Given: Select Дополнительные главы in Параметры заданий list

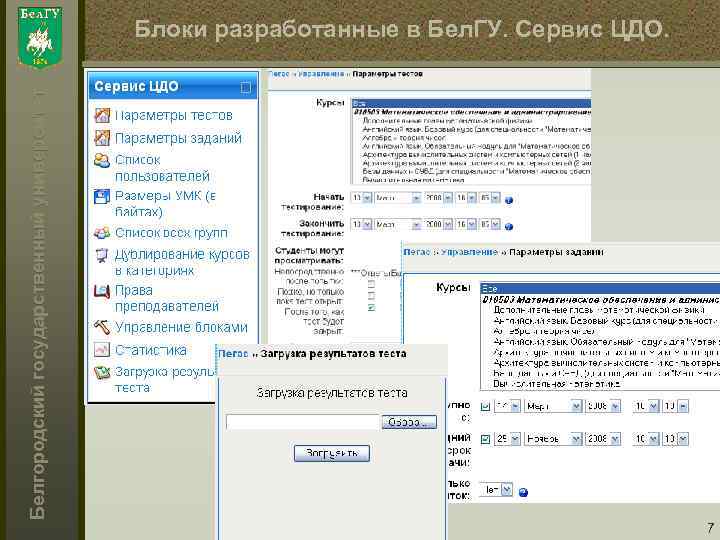Looking at the screenshot, I should (599, 310).
